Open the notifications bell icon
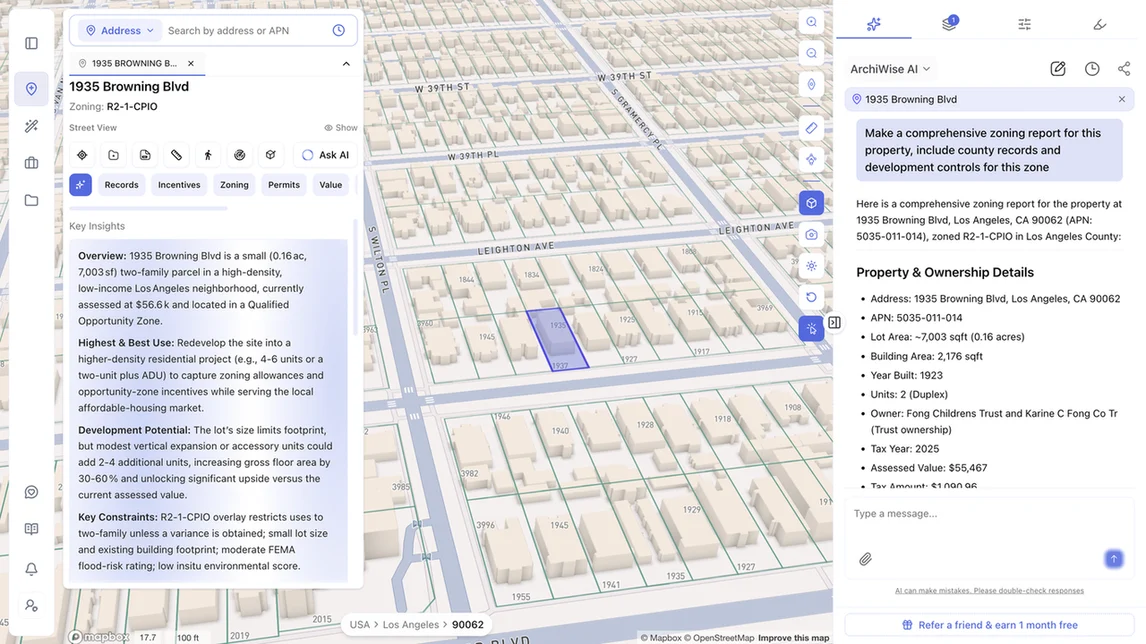1146x644 pixels. tap(31, 569)
